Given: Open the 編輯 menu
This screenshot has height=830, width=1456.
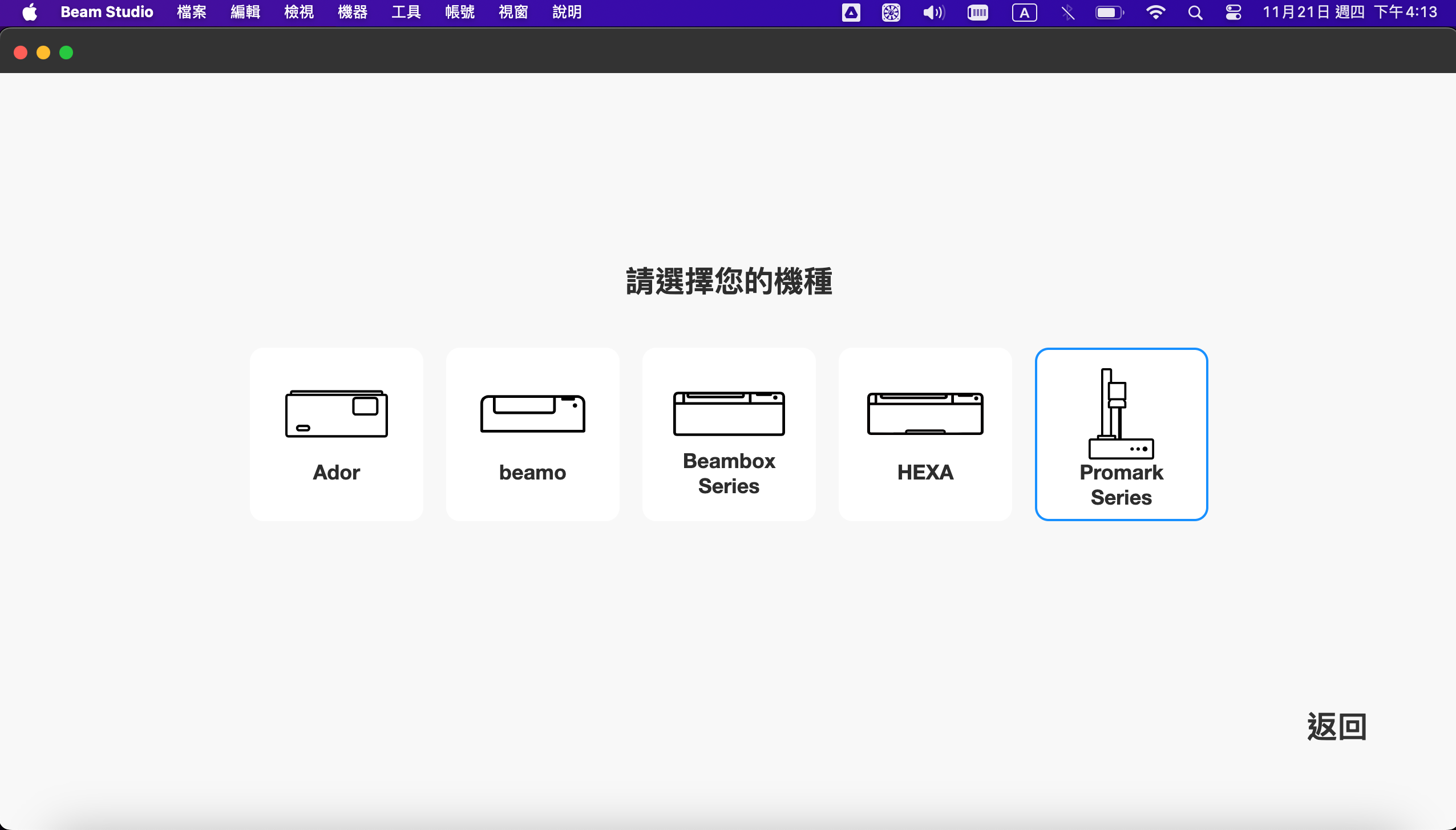Looking at the screenshot, I should [245, 12].
